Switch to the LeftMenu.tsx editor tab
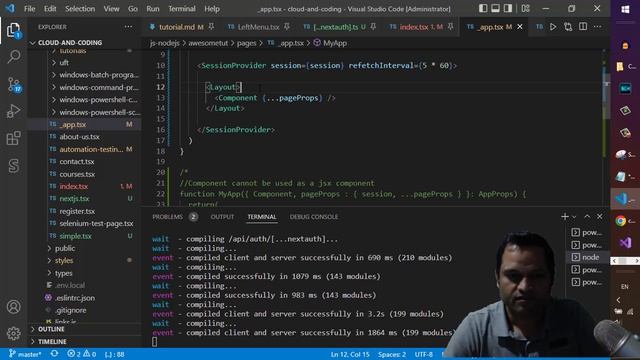 tap(258, 27)
